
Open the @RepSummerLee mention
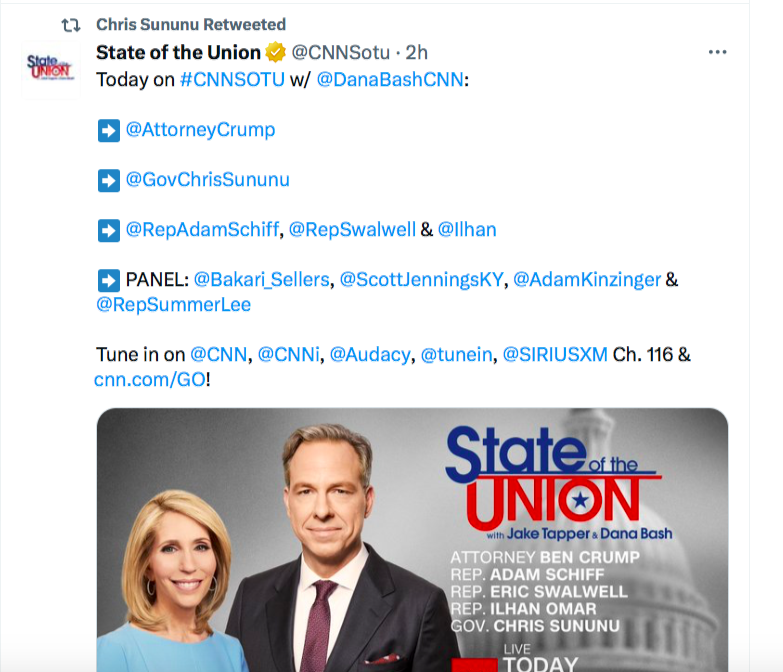coord(173,305)
